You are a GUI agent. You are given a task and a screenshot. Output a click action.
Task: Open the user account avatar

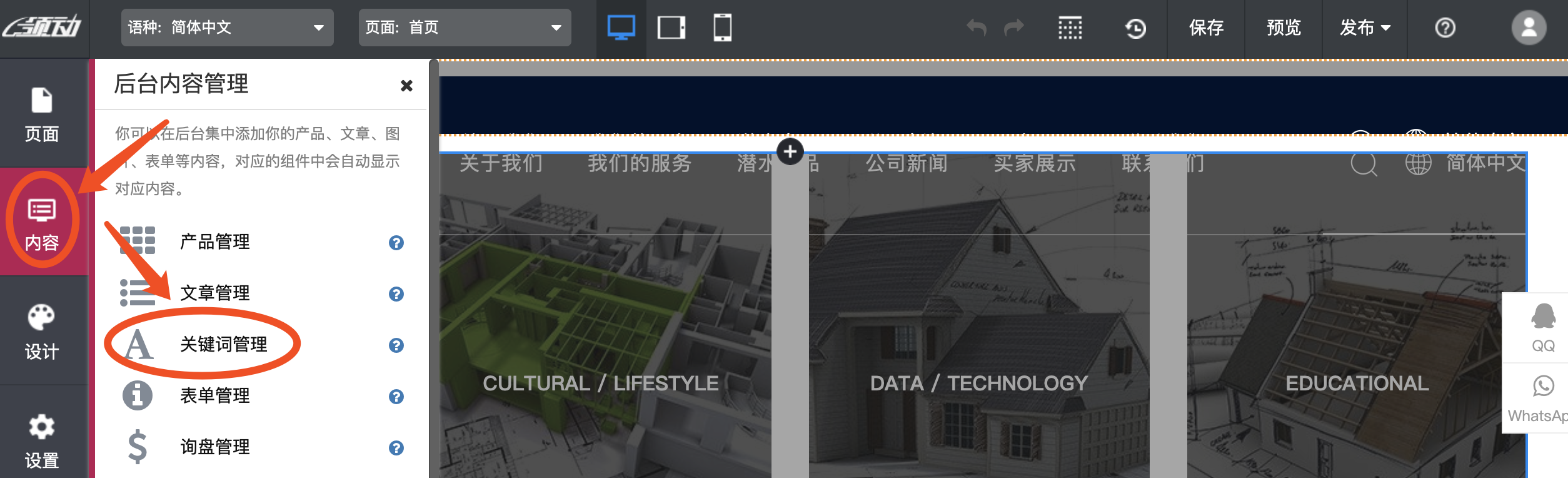coord(1529,28)
